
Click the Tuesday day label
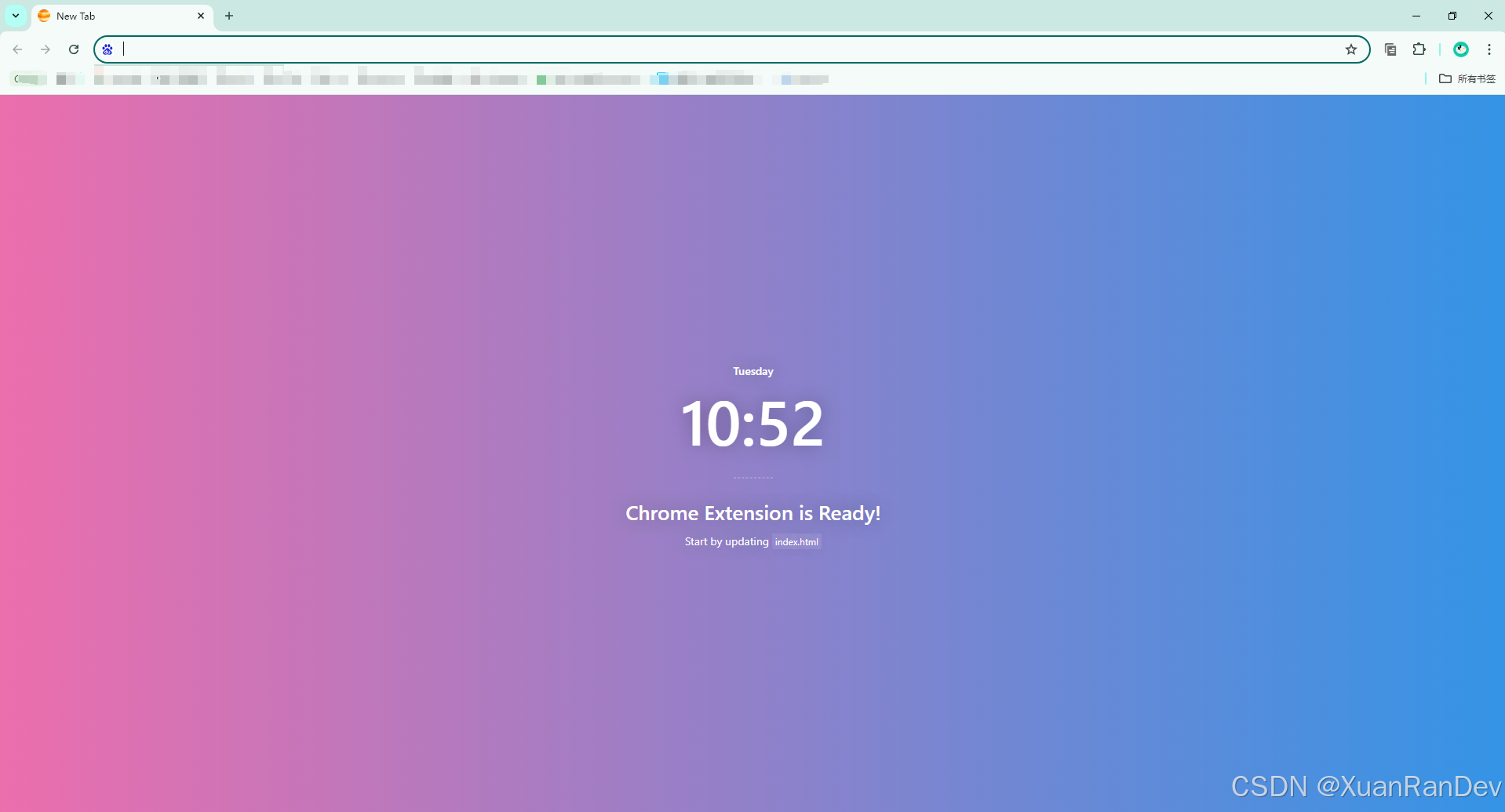753,371
